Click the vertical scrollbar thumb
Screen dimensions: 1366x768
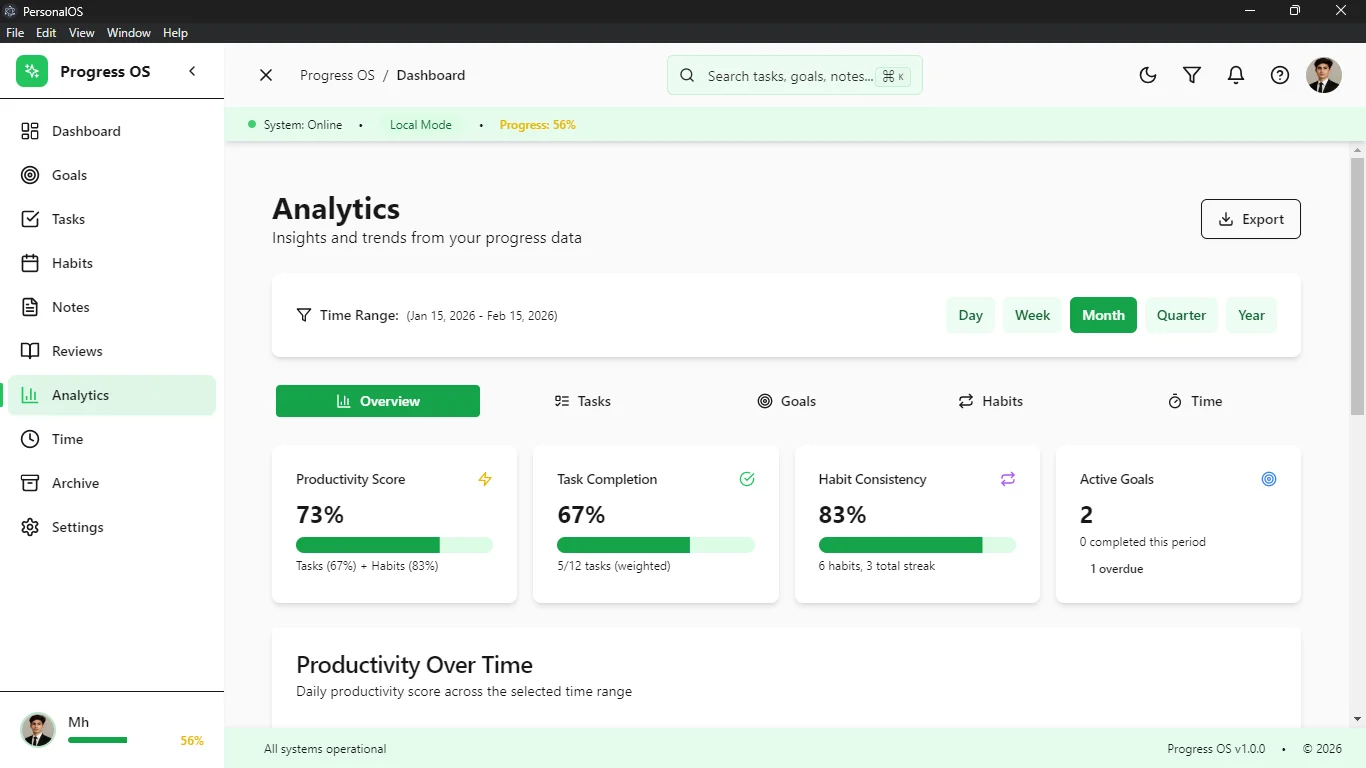[x=1357, y=286]
